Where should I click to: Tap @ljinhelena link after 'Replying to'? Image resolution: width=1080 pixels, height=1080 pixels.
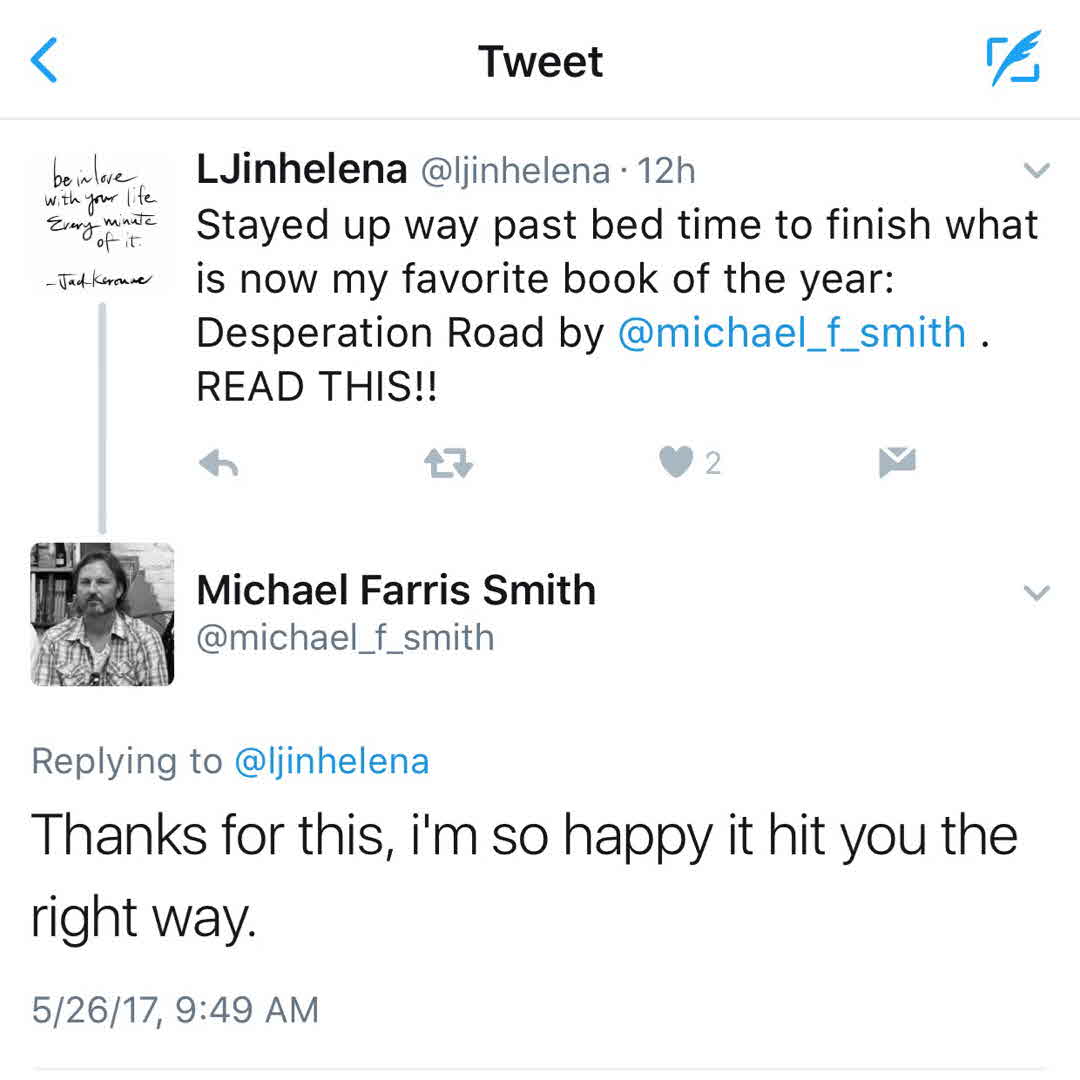point(331,762)
